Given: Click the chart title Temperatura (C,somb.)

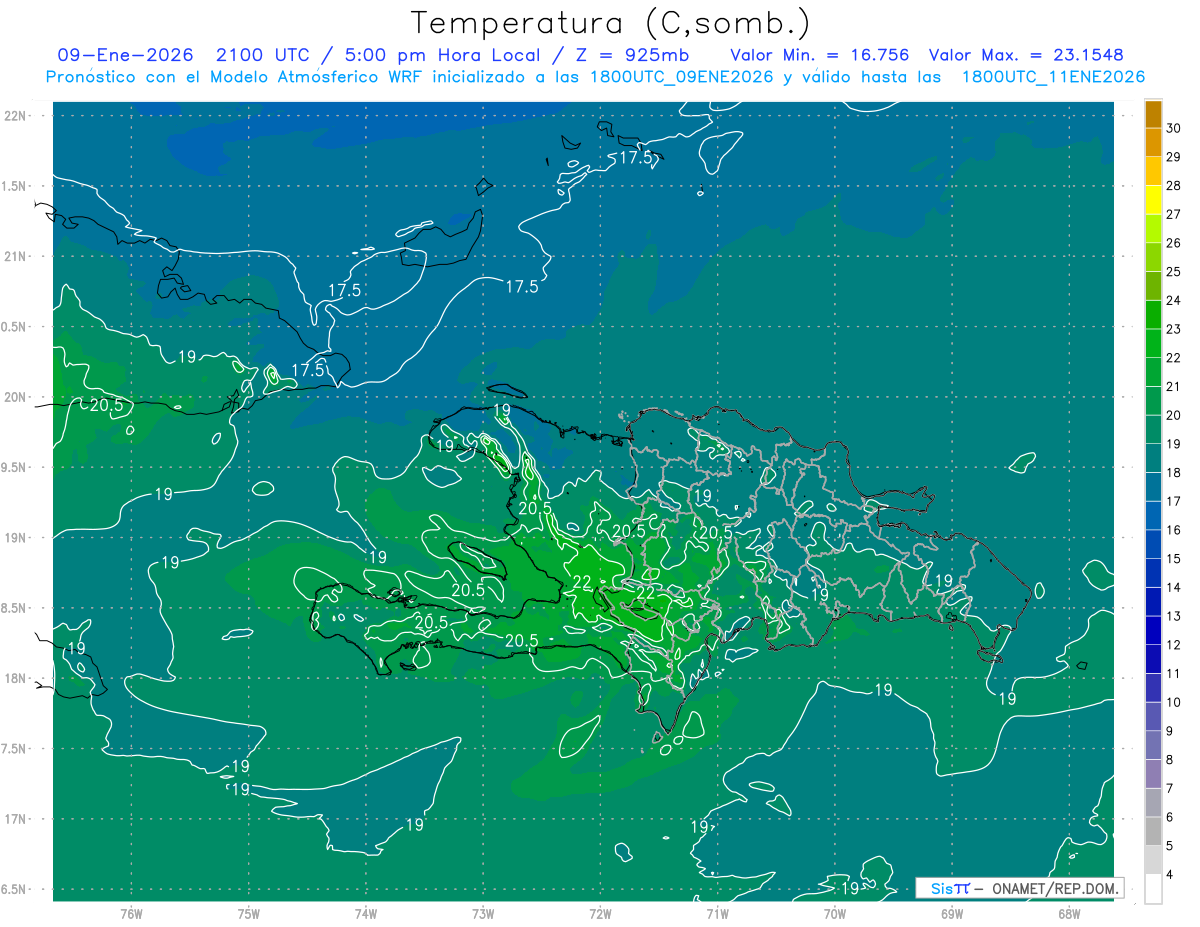Looking at the screenshot, I should 610,23.
